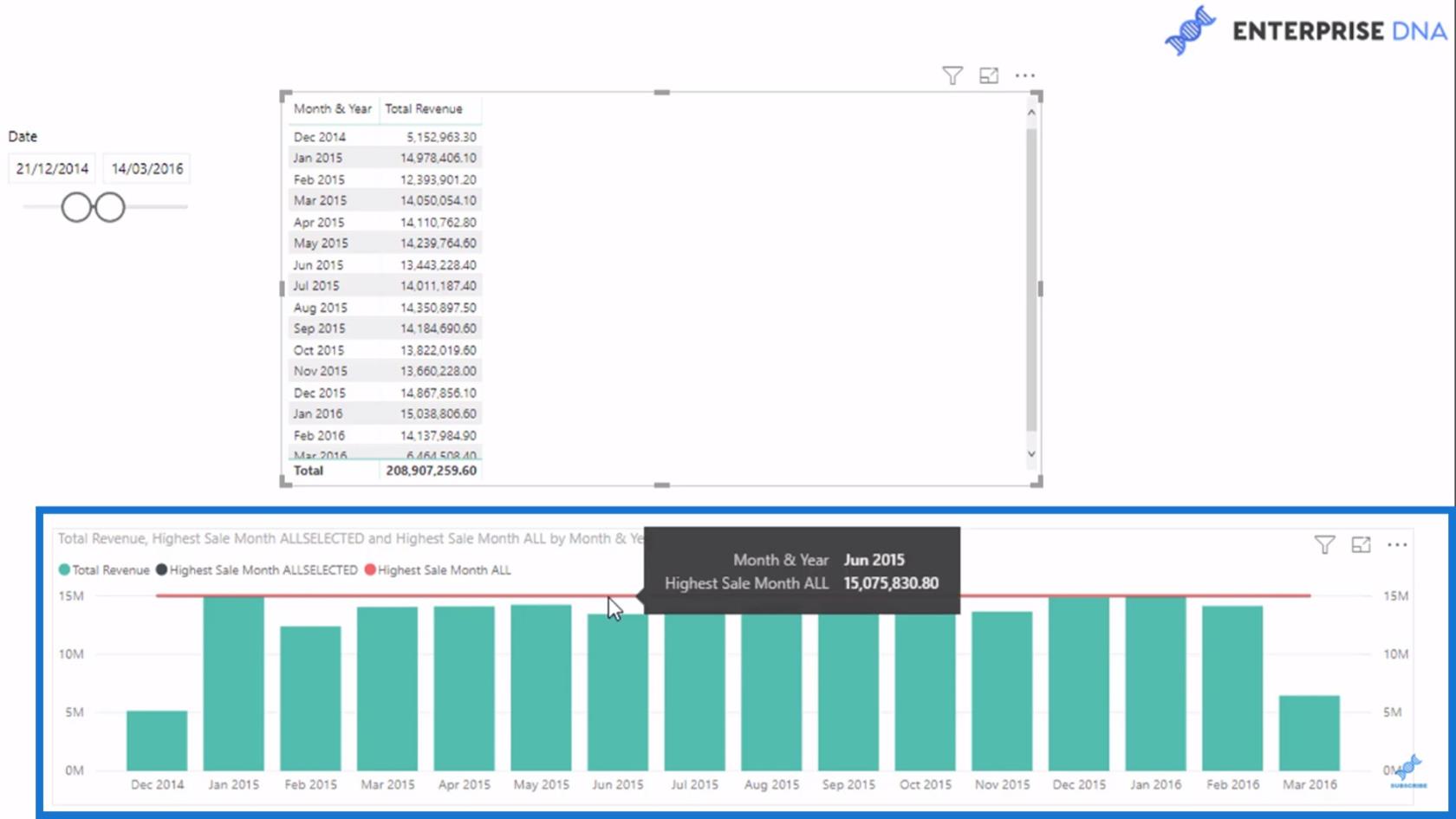1456x819 pixels.
Task: Select the Jul 2015 table row
Action: click(x=385, y=286)
